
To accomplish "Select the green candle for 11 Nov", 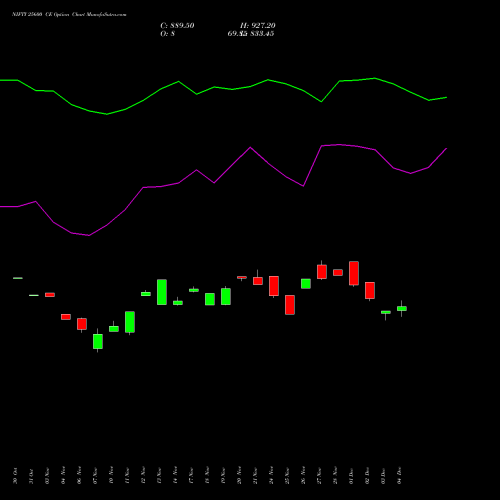I will [x=130, y=322].
